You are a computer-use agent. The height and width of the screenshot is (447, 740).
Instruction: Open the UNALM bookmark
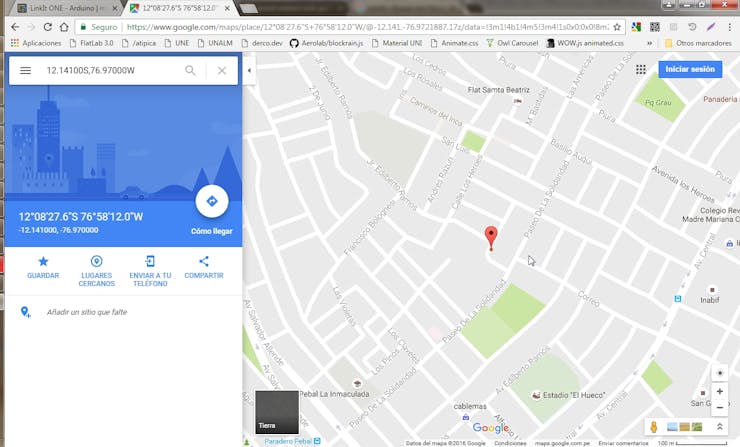pos(215,43)
